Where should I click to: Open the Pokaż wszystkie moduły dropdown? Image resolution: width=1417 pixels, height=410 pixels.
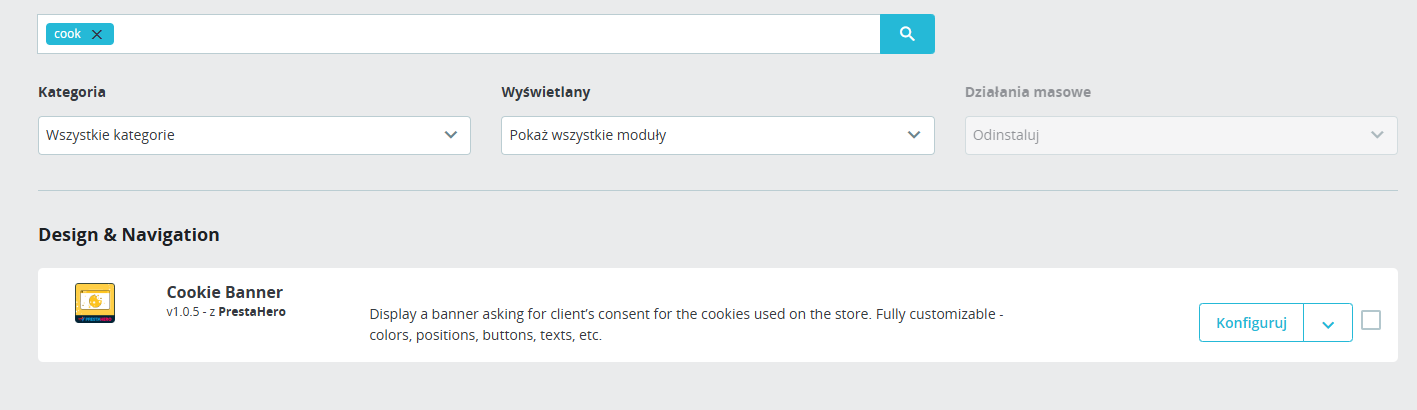(x=717, y=135)
